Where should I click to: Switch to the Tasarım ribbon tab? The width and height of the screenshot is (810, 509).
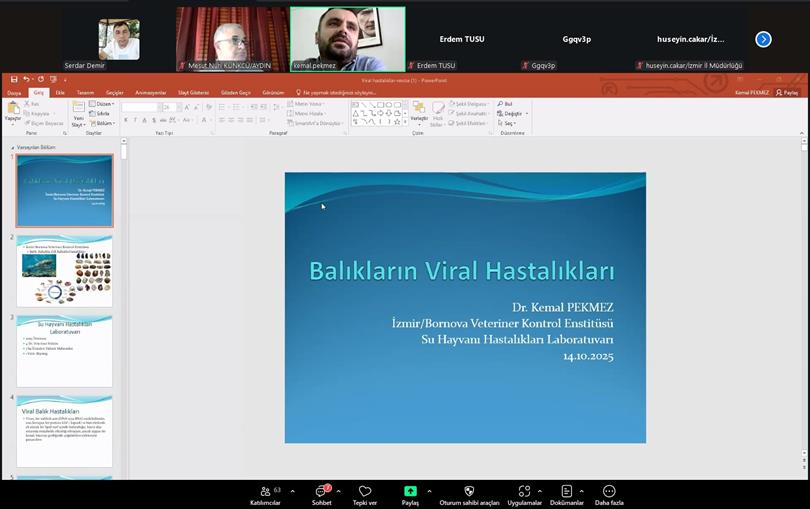click(x=85, y=92)
